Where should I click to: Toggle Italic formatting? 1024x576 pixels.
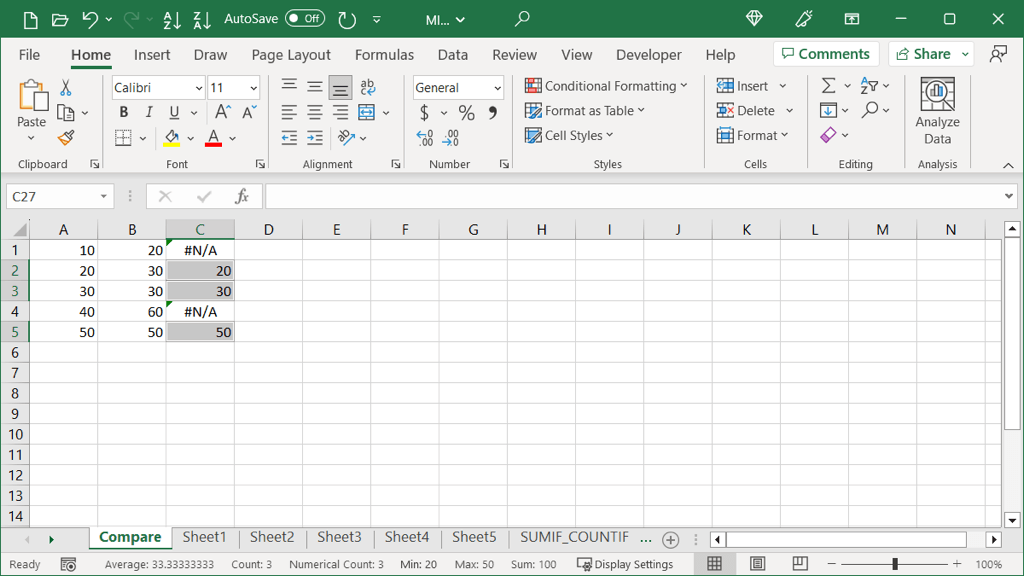(149, 112)
